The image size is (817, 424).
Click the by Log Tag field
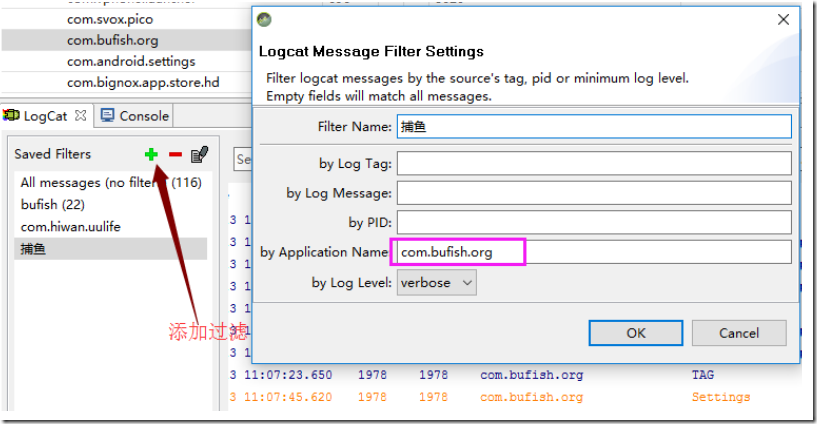(594, 163)
